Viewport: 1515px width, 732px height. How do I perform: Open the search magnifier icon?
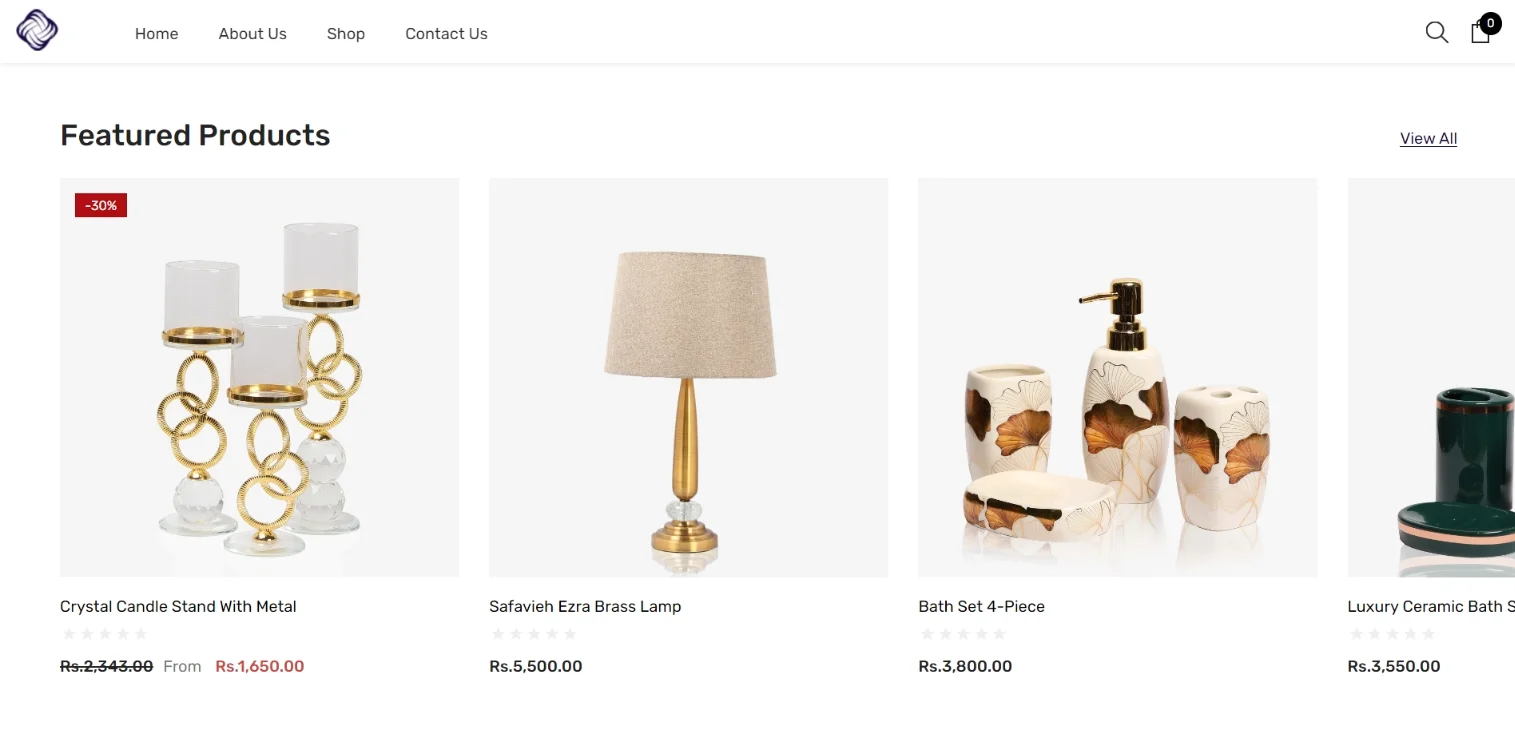point(1436,32)
